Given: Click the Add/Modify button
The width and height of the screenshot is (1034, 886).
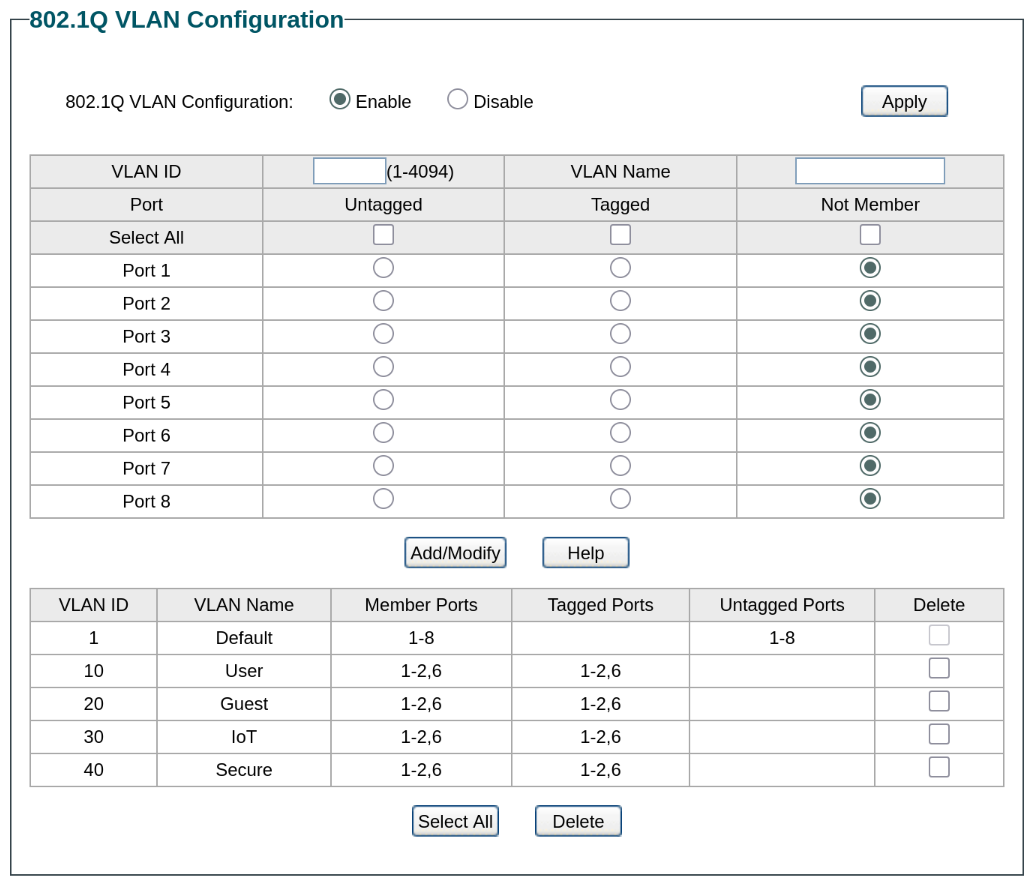Looking at the screenshot, I should pyautogui.click(x=455, y=553).
